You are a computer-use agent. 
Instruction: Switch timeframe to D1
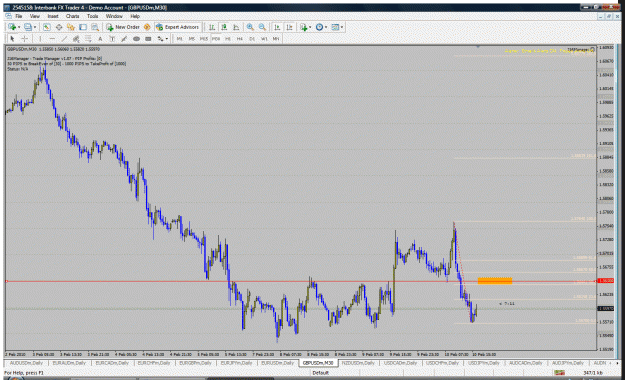(x=252, y=39)
